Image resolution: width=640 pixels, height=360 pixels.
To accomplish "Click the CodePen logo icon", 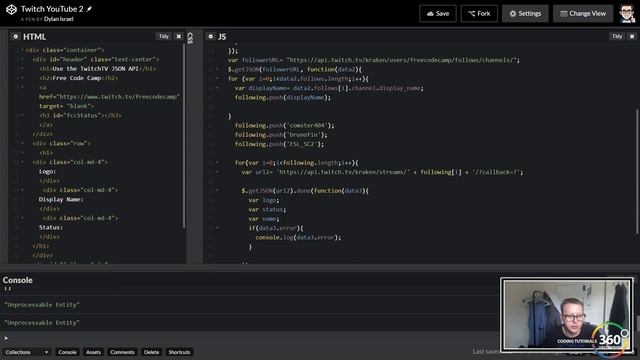I will [11, 9].
